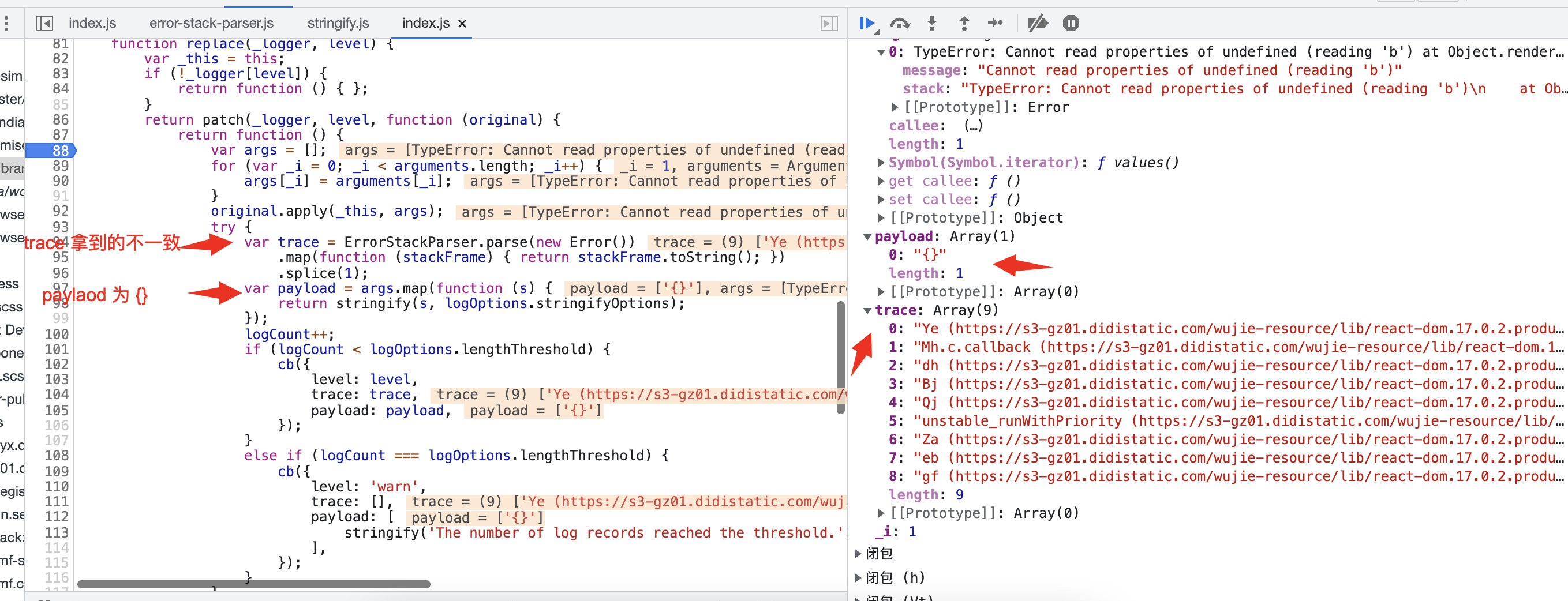The width and height of the screenshot is (1568, 601).
Task: Expand [[Prototype]] under the trace array
Action: point(881,513)
